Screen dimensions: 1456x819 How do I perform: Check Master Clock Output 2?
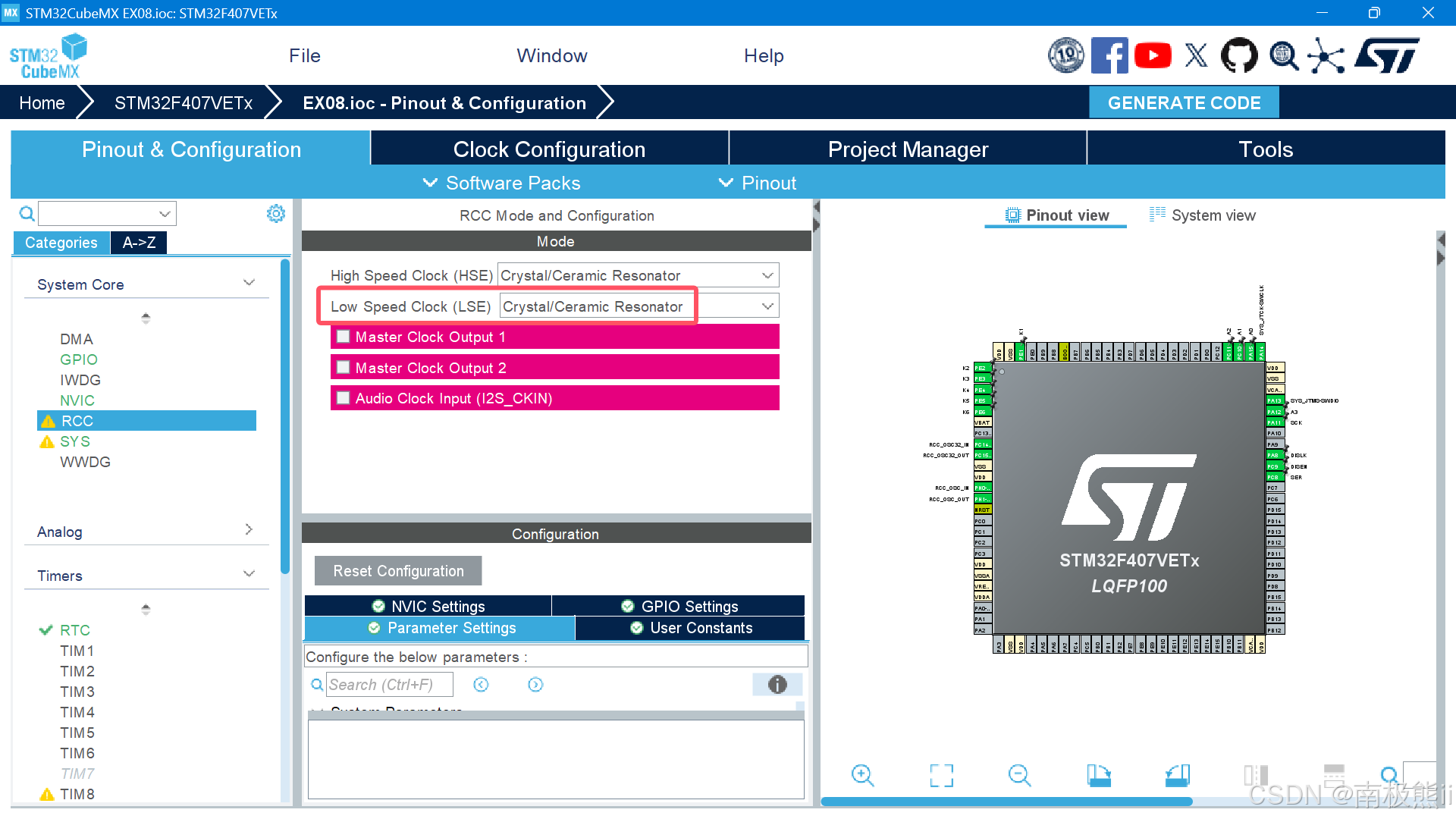[343, 367]
